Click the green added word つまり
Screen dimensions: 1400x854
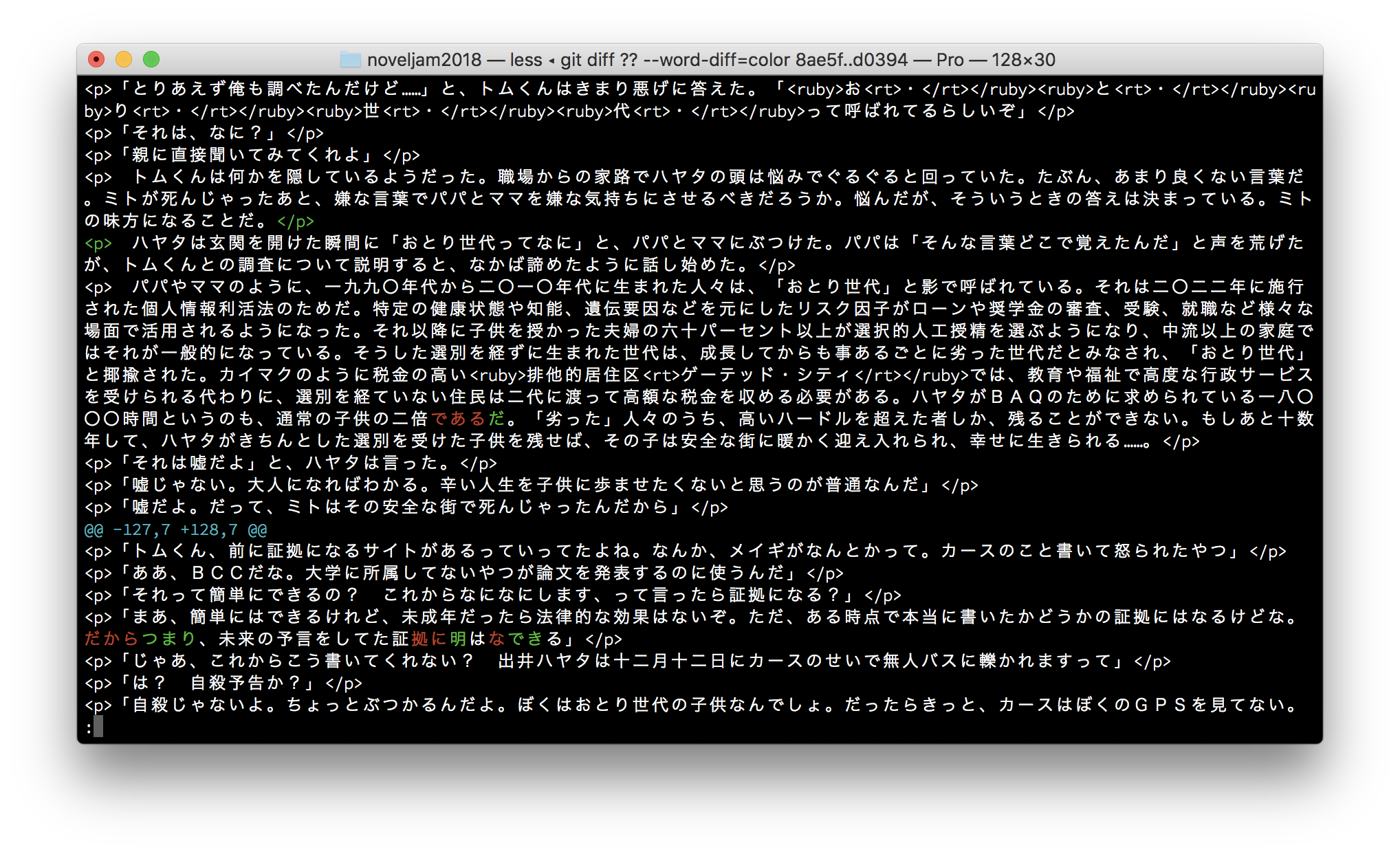167,639
